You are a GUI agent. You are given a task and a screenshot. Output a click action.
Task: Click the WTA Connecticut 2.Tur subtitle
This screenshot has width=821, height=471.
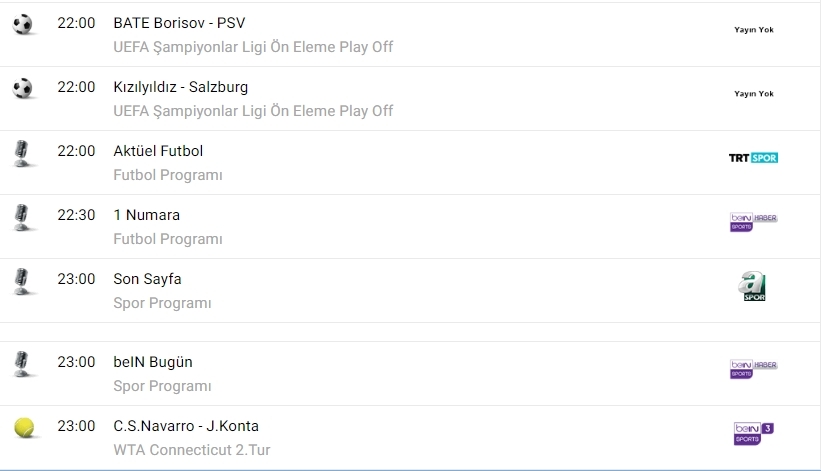191,450
